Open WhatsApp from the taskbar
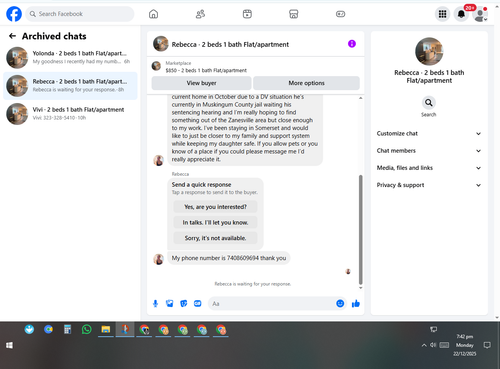The height and width of the screenshot is (369, 500). [x=87, y=330]
